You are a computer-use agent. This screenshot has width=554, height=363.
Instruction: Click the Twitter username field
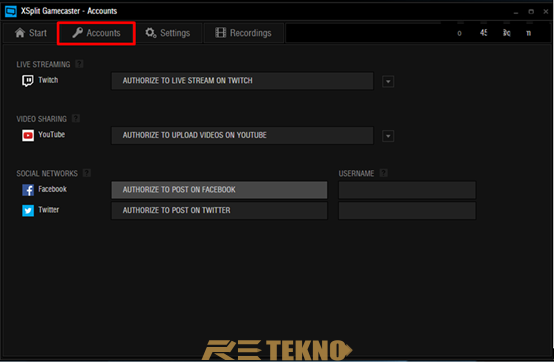407,210
